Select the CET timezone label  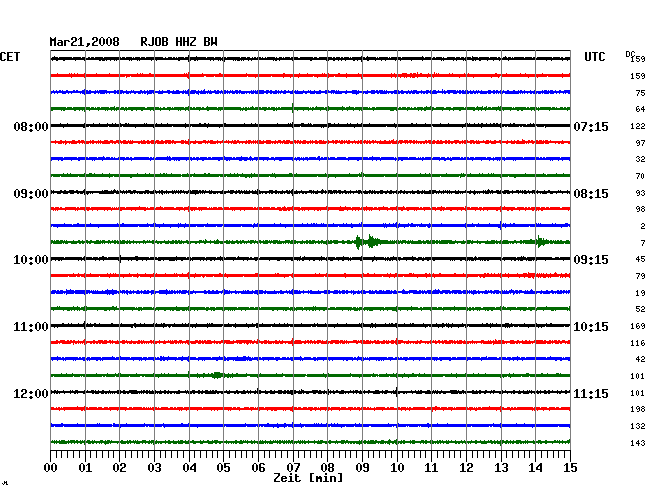10,57
